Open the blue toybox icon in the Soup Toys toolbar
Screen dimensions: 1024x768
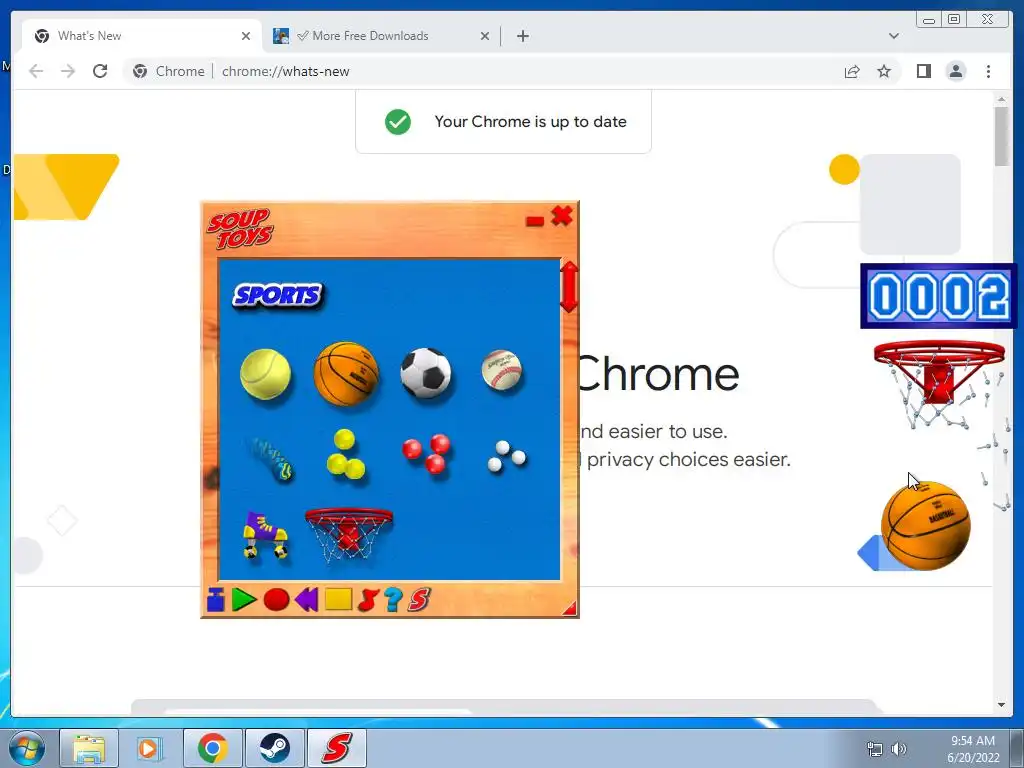pyautogui.click(x=216, y=599)
